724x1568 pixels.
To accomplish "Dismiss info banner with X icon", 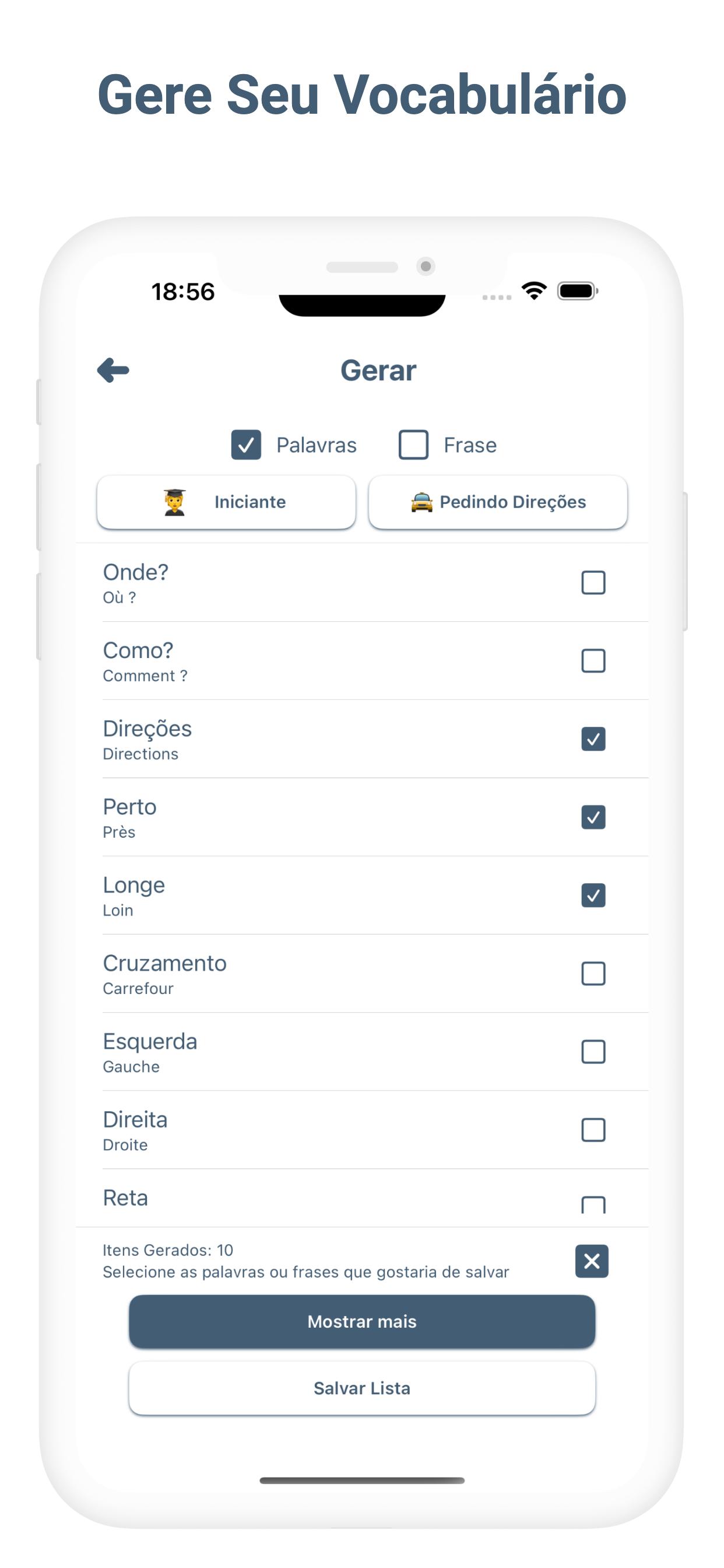I will tap(591, 1261).
